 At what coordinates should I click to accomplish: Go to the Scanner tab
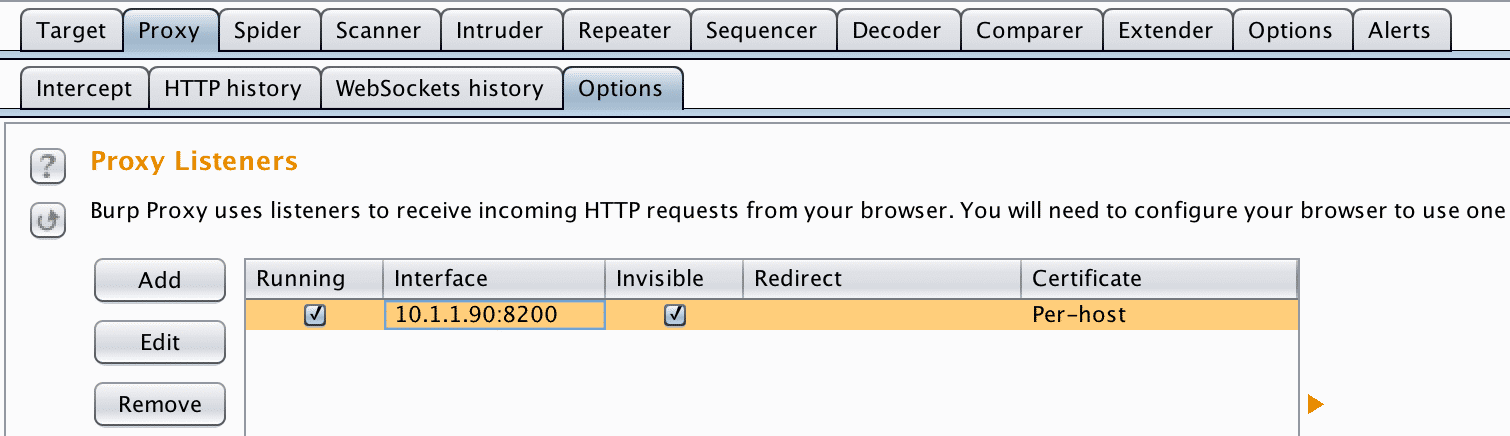pyautogui.click(x=379, y=30)
